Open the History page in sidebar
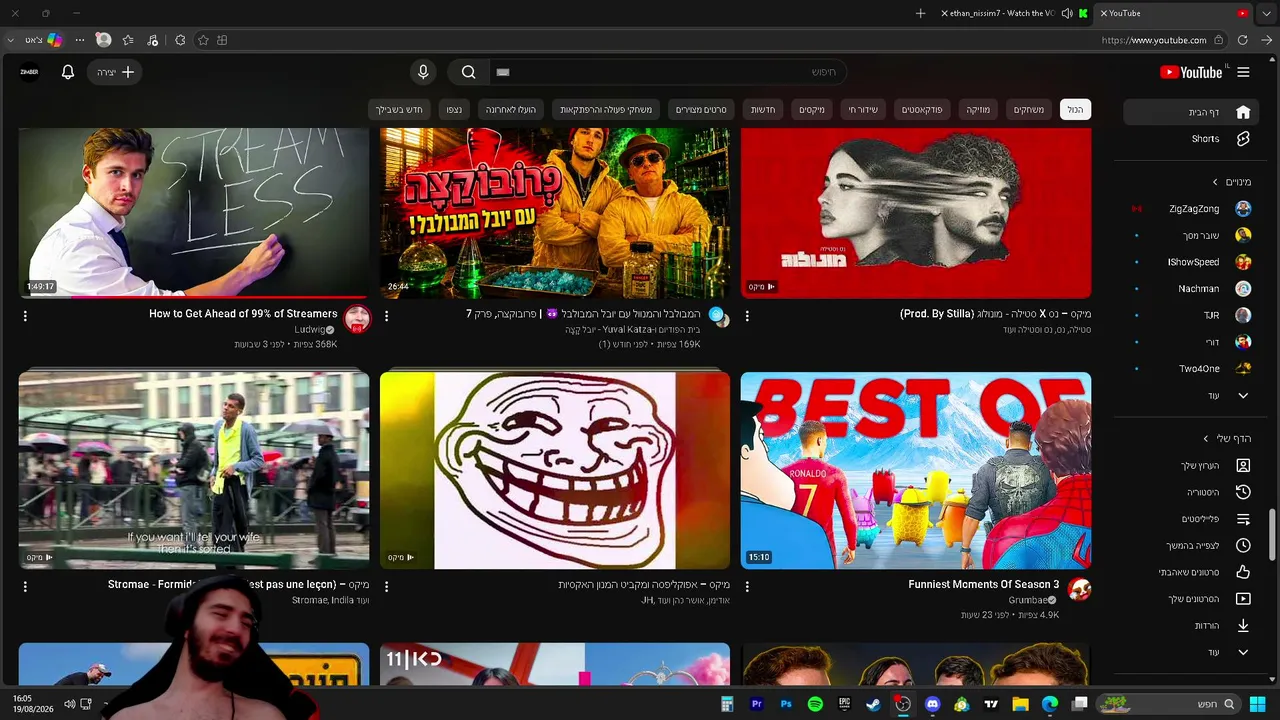The width and height of the screenshot is (1280, 720). coord(1190,492)
